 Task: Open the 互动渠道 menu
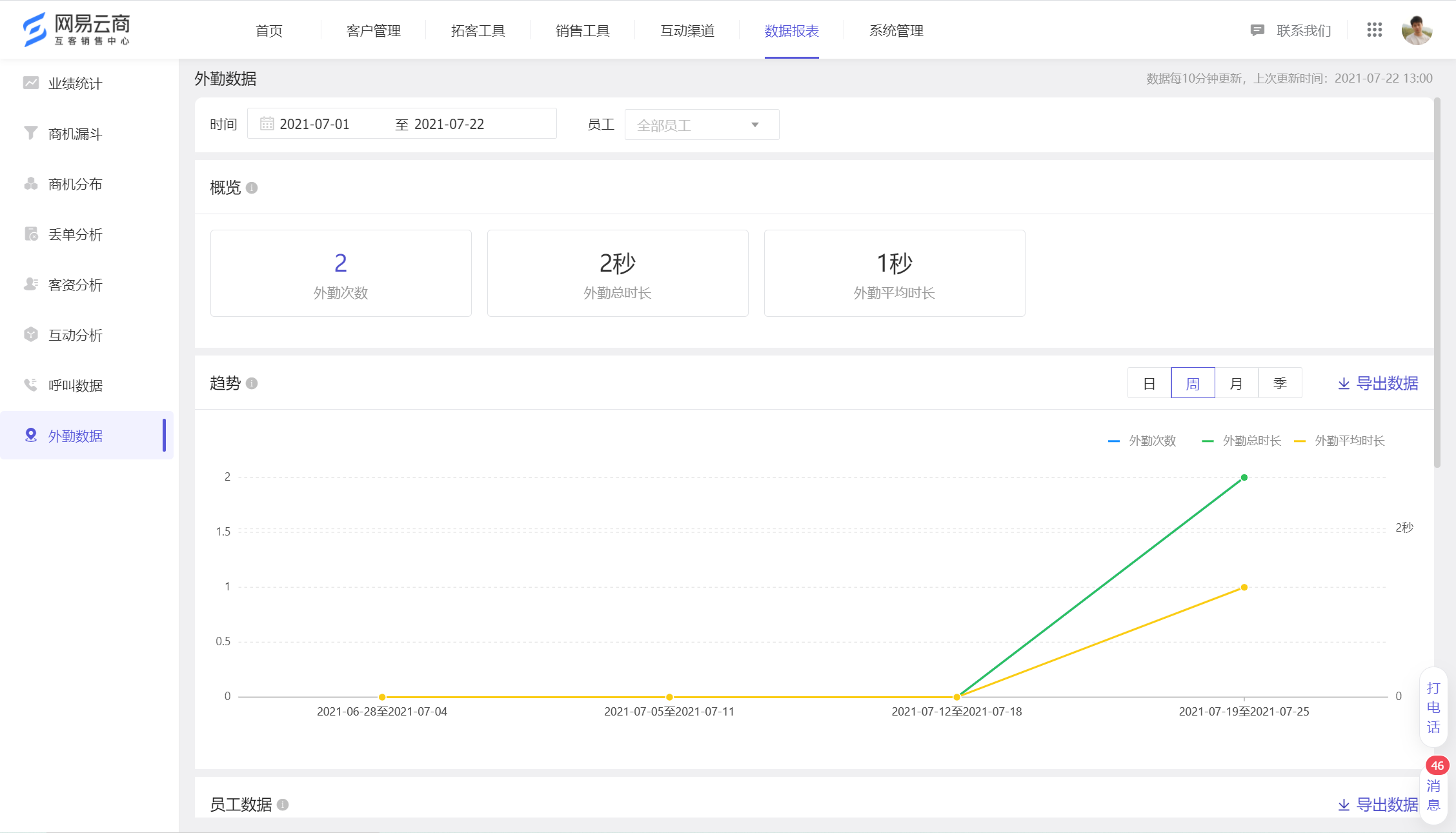pos(687,30)
